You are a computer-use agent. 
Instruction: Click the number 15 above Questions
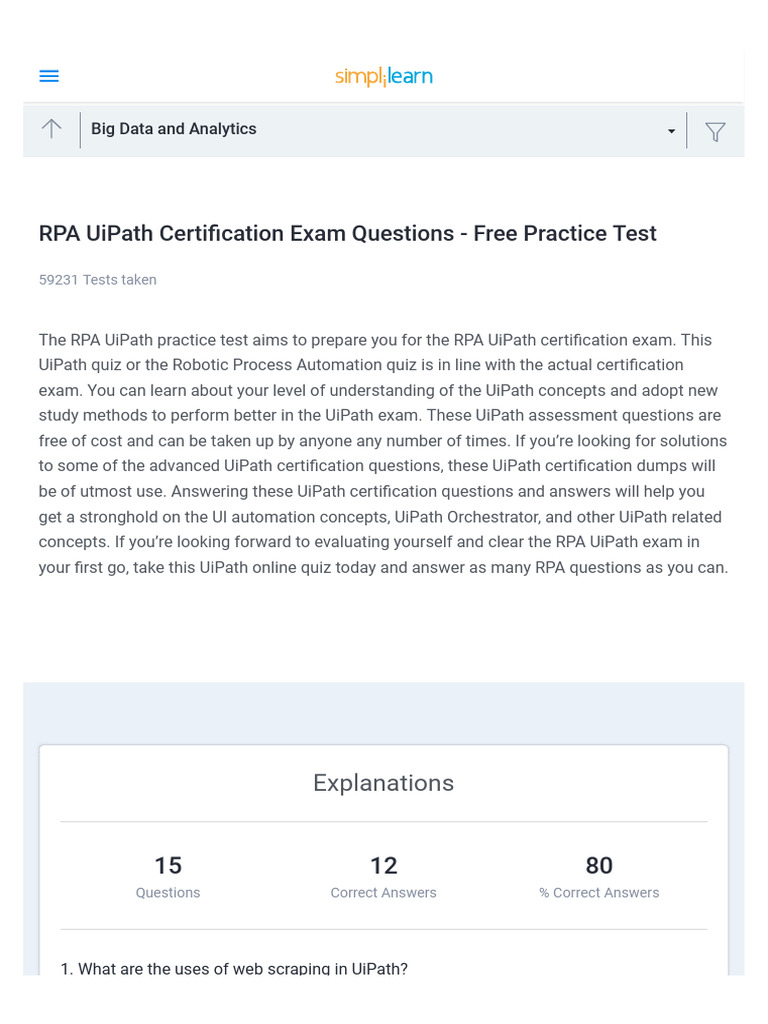tap(168, 865)
